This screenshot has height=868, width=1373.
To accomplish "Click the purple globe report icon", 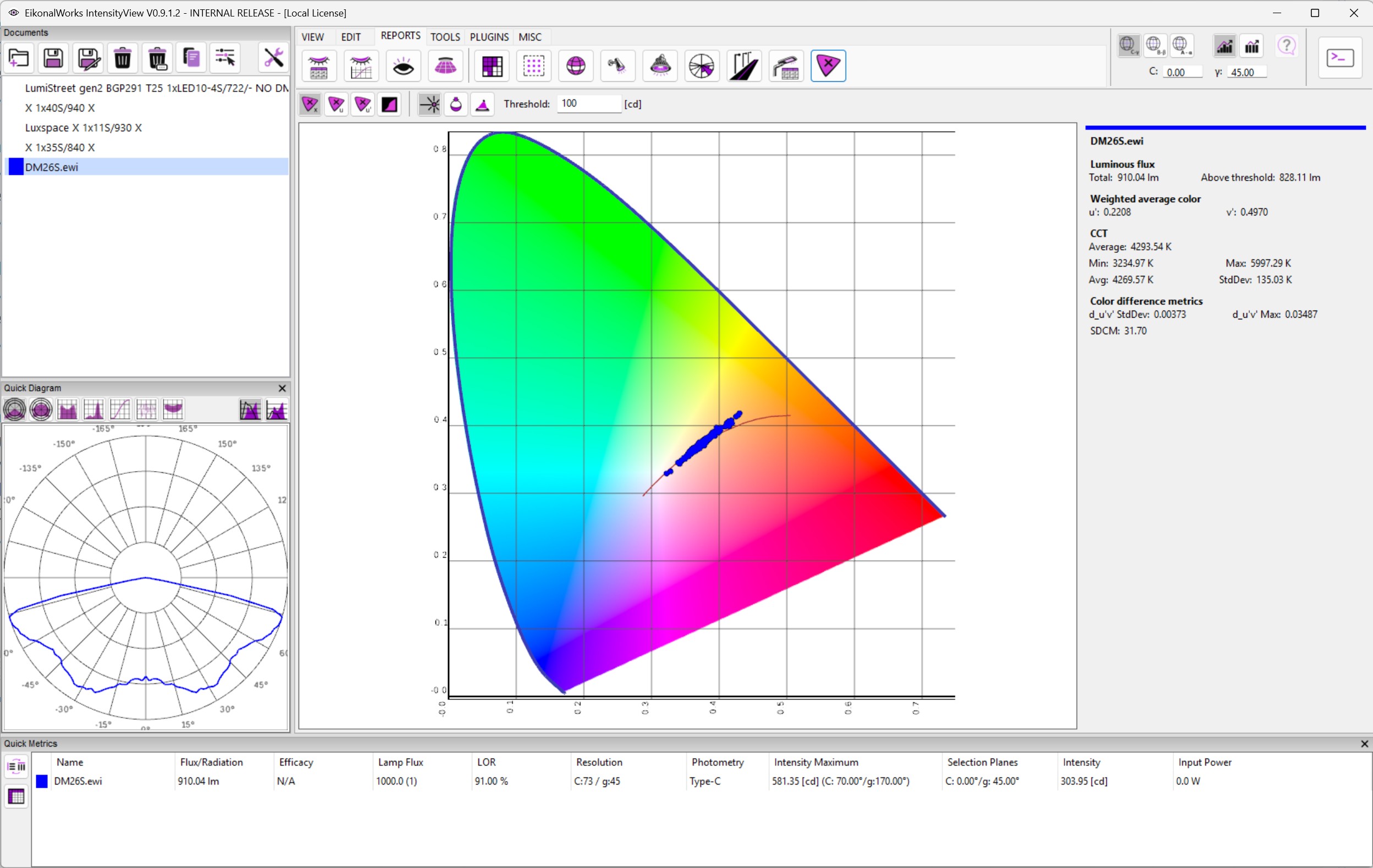I will point(576,66).
